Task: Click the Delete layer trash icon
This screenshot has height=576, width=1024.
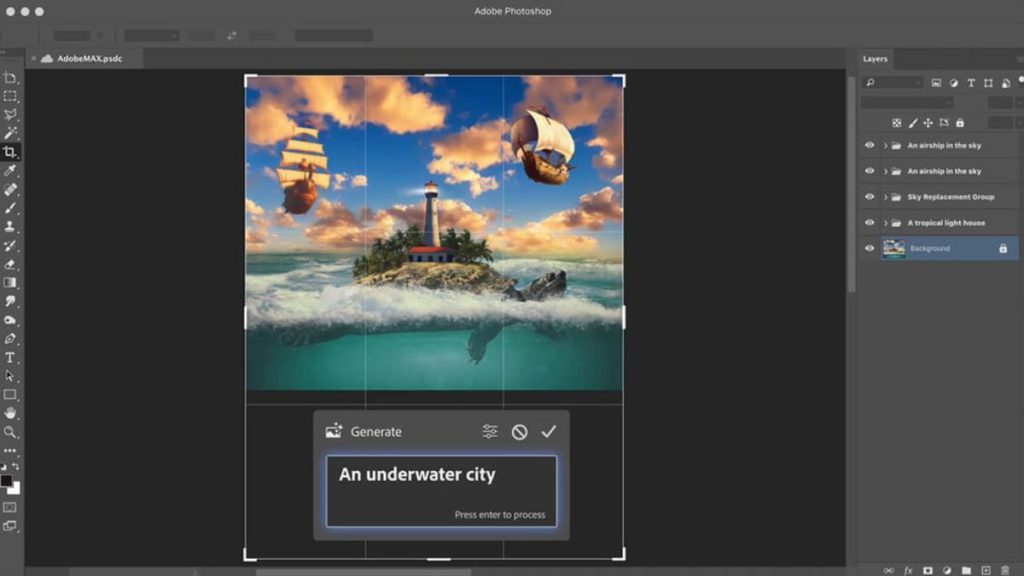Action: [1006, 569]
